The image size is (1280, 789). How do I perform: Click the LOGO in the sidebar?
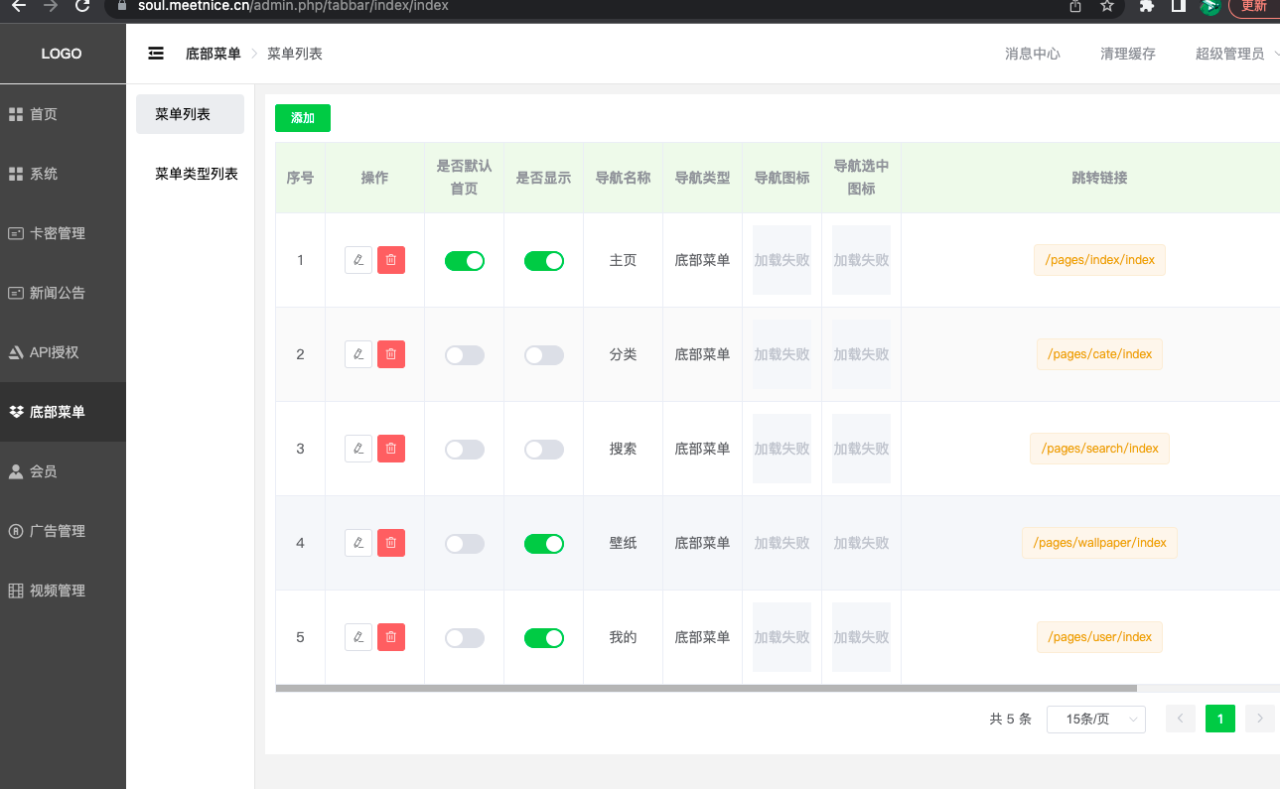62,54
